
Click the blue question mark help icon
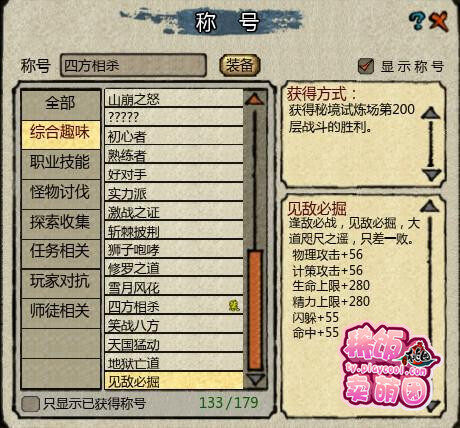click(417, 22)
